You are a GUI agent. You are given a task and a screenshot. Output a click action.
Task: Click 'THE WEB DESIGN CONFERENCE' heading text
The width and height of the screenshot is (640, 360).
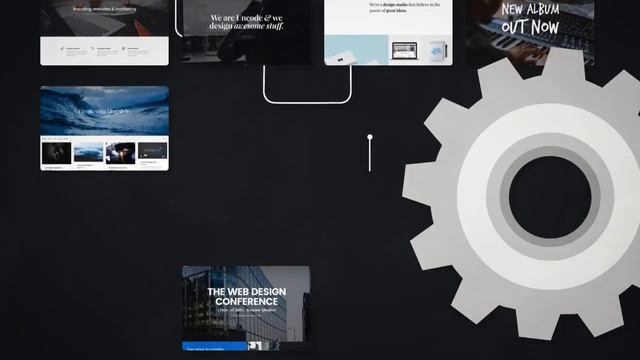[247, 297]
